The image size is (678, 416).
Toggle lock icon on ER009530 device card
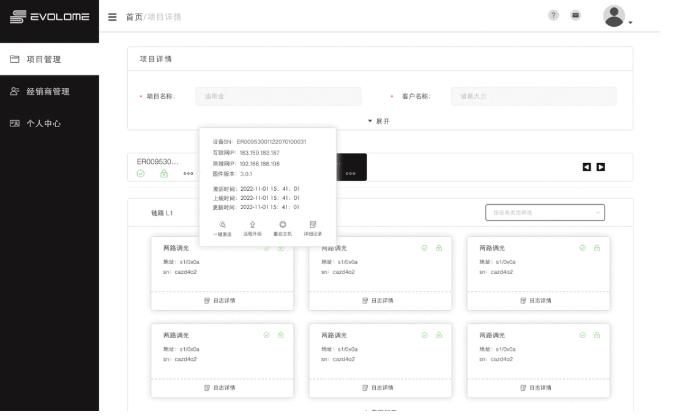pyautogui.click(x=164, y=174)
